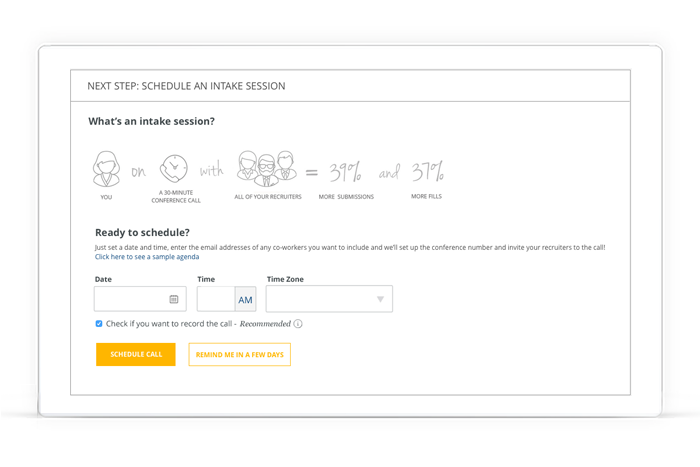Focus the Date input field

click(x=140, y=299)
